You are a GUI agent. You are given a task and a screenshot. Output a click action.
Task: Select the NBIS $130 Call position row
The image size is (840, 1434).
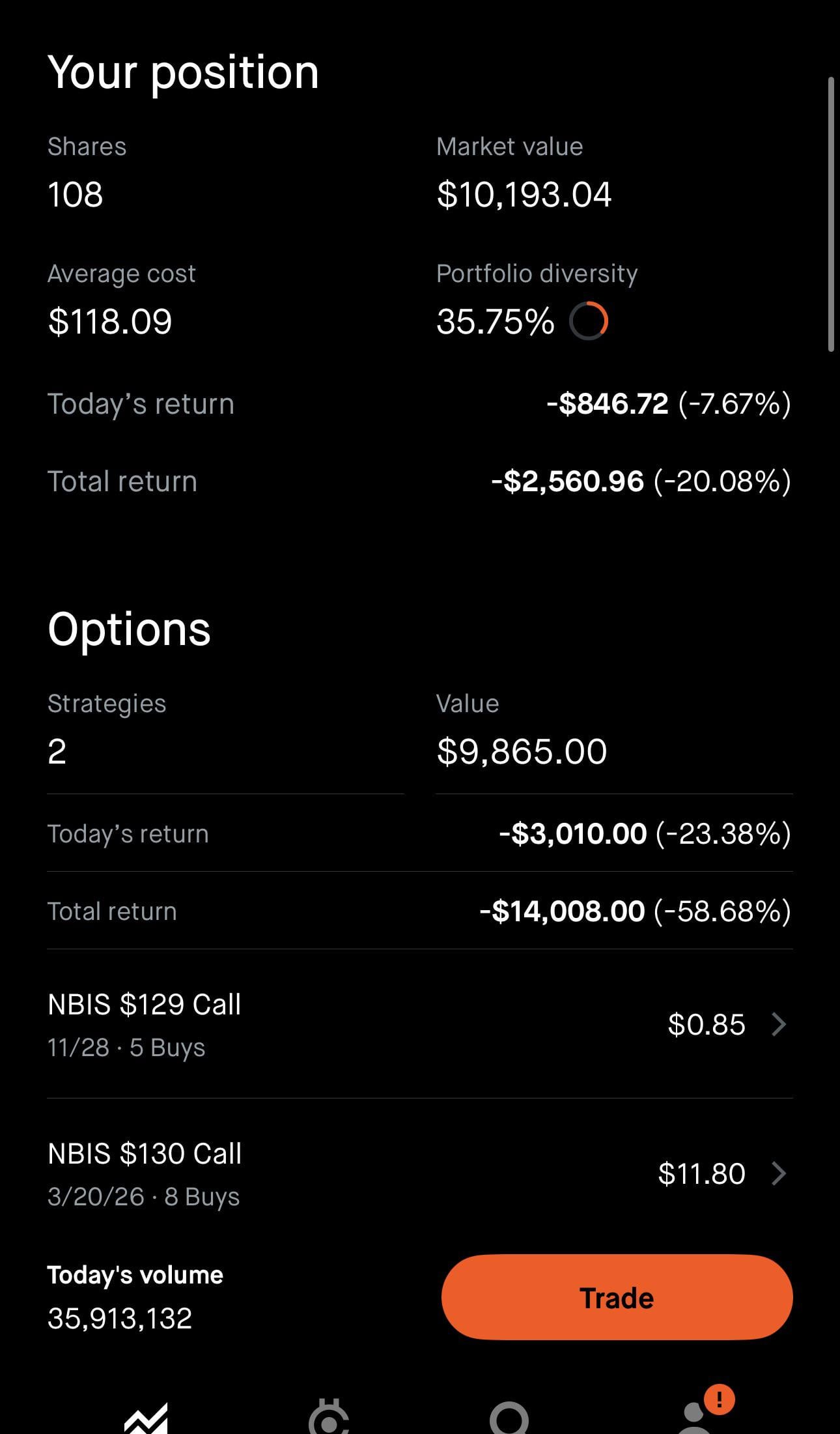tap(326, 1174)
